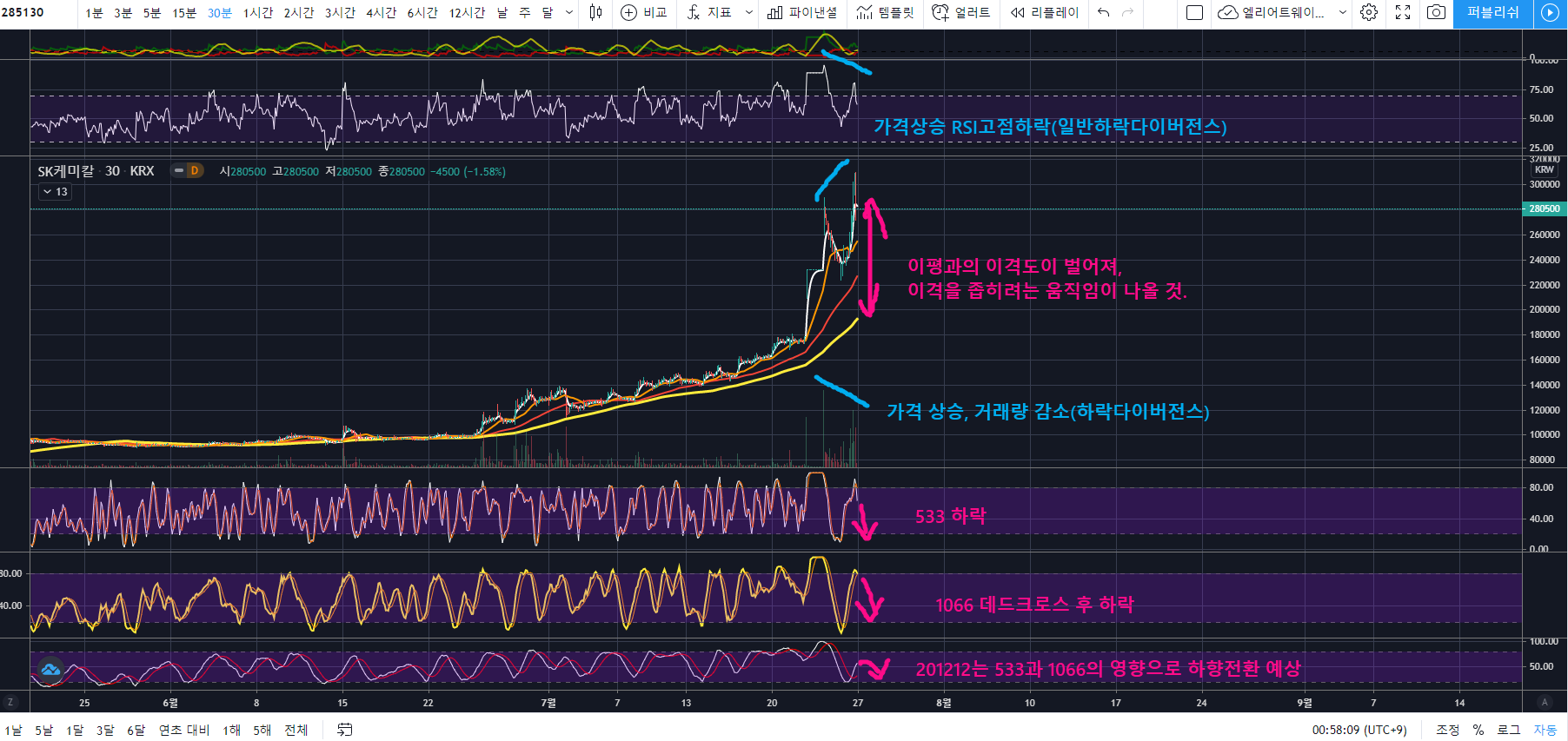Switch to the 12시간 timeframe
1568x741 pixels.
click(x=467, y=12)
